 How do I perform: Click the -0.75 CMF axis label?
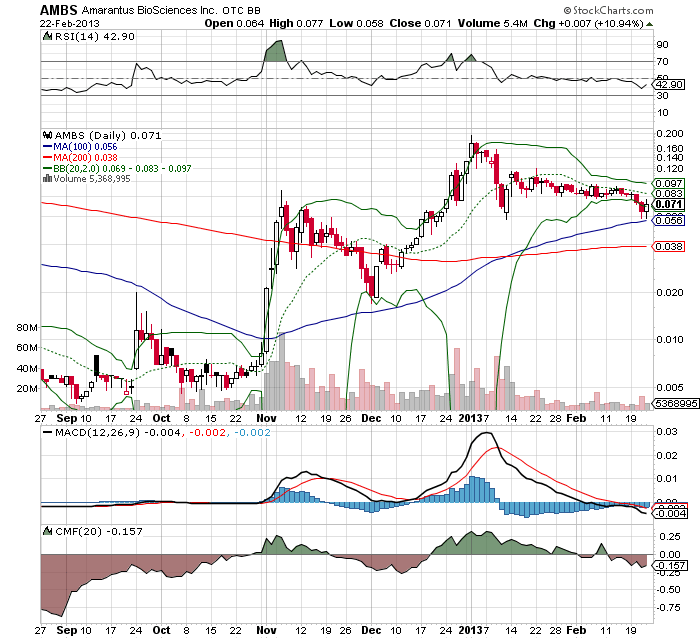pos(668,608)
